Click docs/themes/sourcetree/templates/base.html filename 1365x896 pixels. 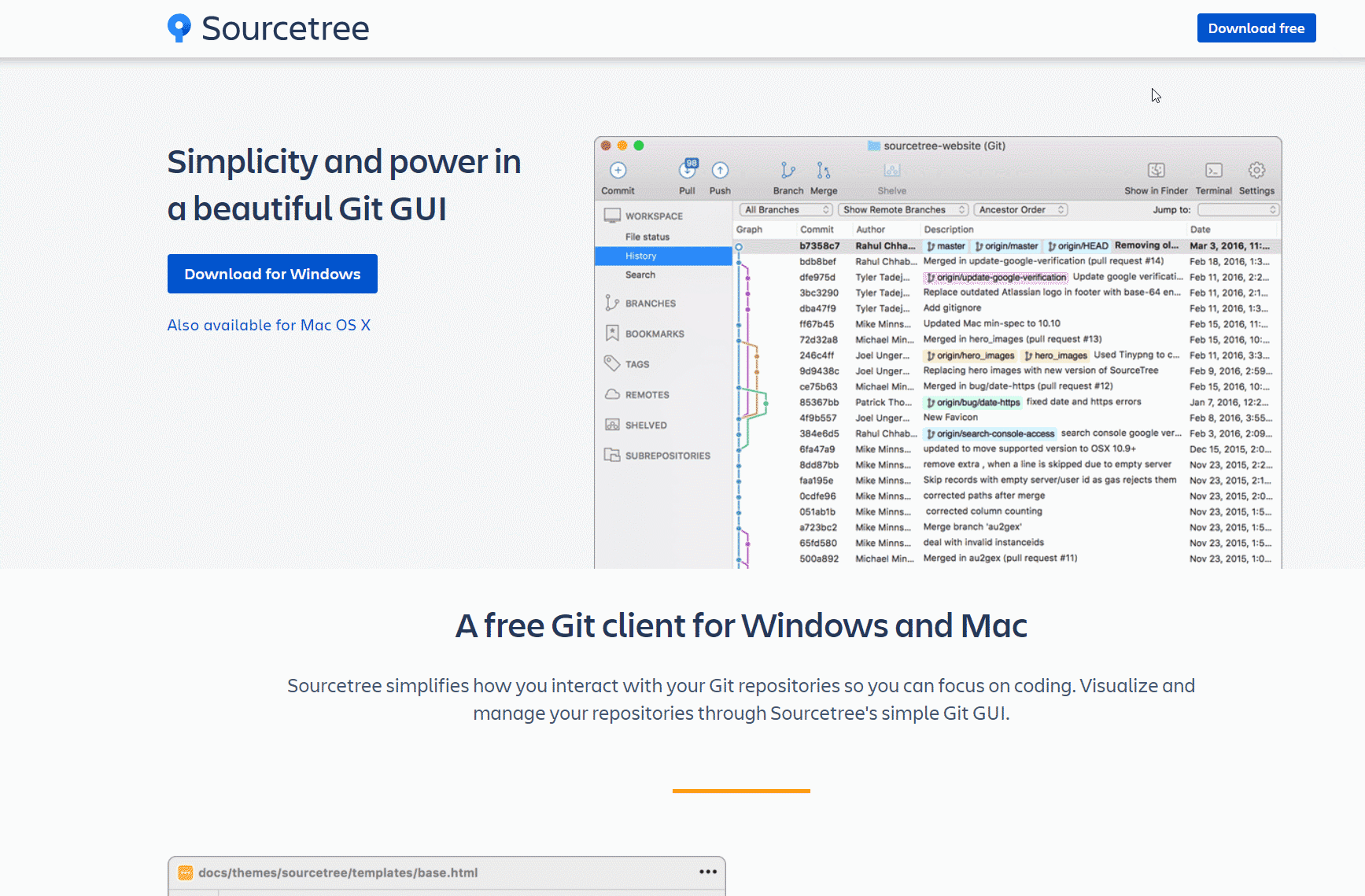click(338, 872)
